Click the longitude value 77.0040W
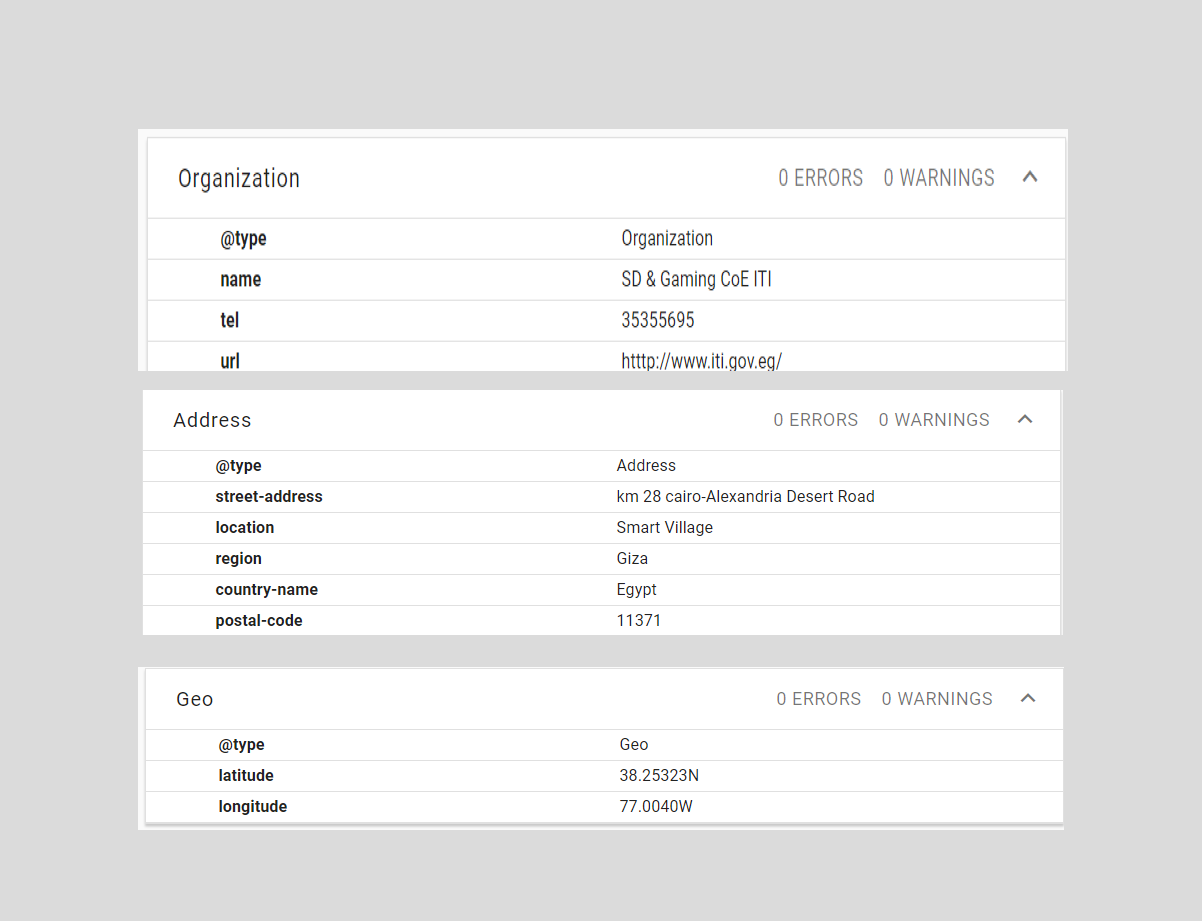Viewport: 1202px width, 921px height. [x=655, y=806]
